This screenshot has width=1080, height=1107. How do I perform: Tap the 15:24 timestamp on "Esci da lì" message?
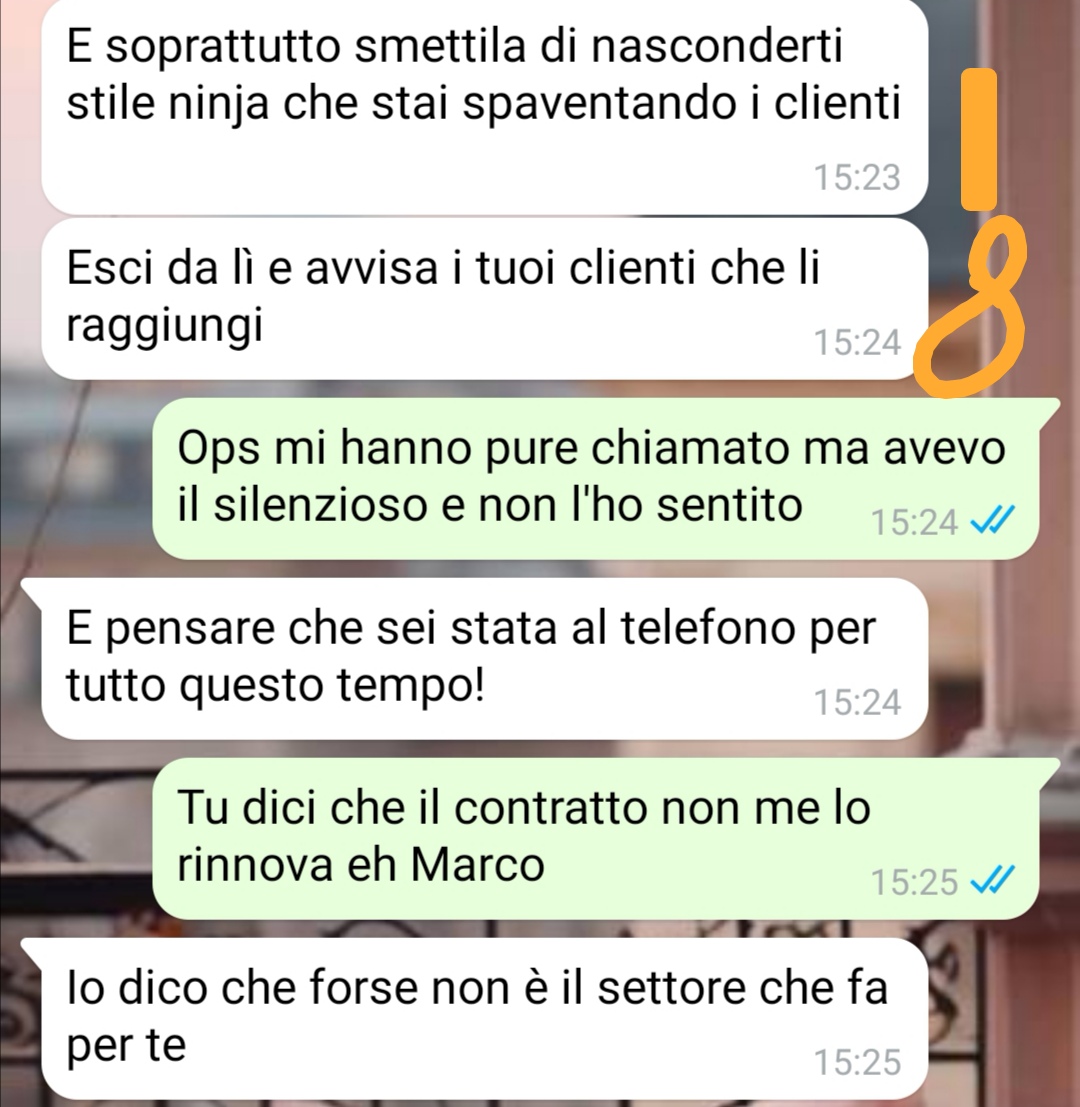[x=858, y=342]
